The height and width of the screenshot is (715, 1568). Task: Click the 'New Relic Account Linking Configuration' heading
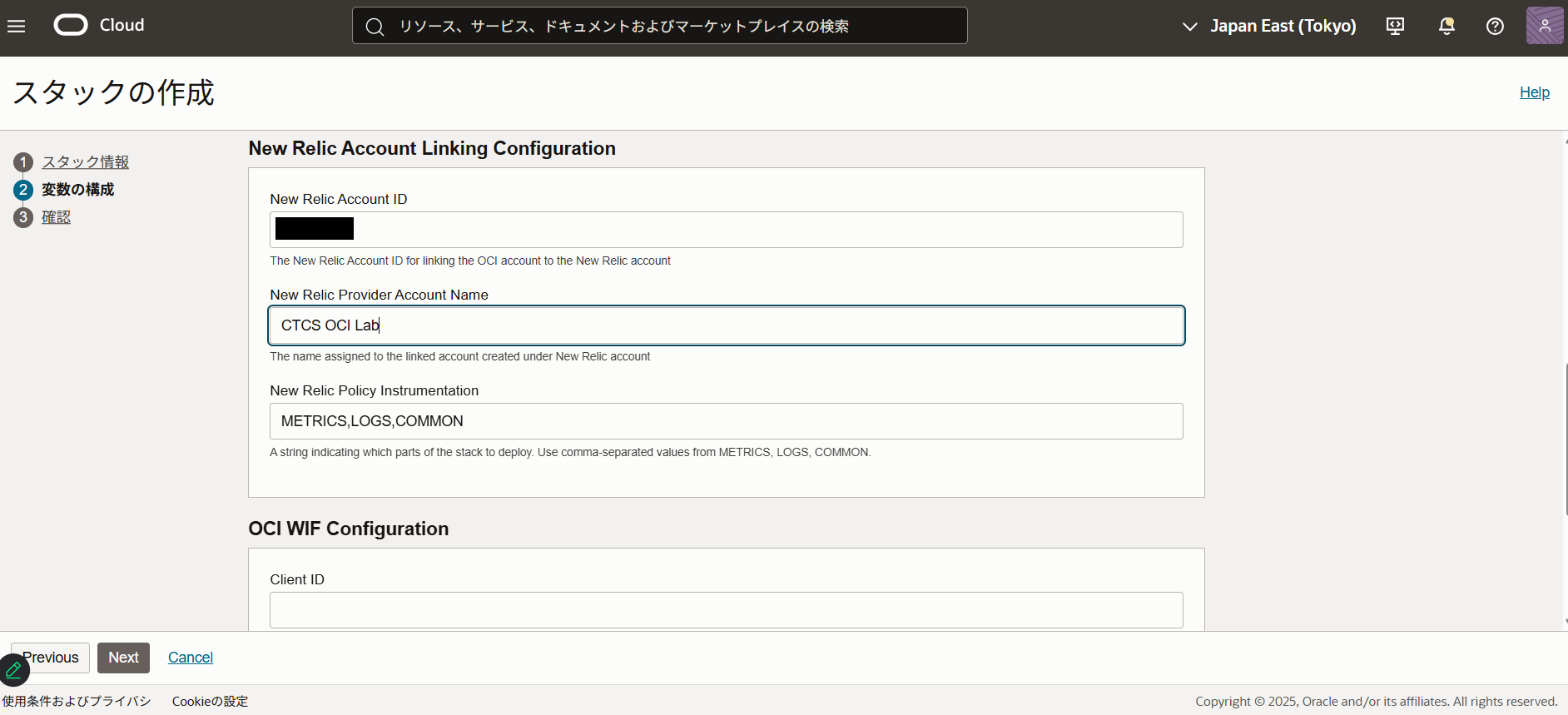tap(432, 148)
